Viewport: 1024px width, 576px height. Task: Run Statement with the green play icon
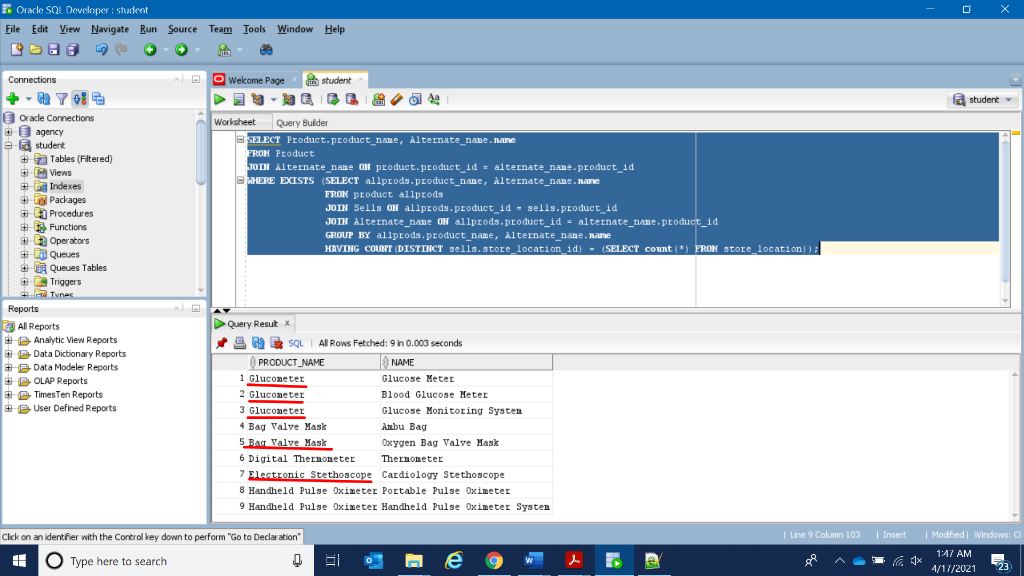pos(219,99)
